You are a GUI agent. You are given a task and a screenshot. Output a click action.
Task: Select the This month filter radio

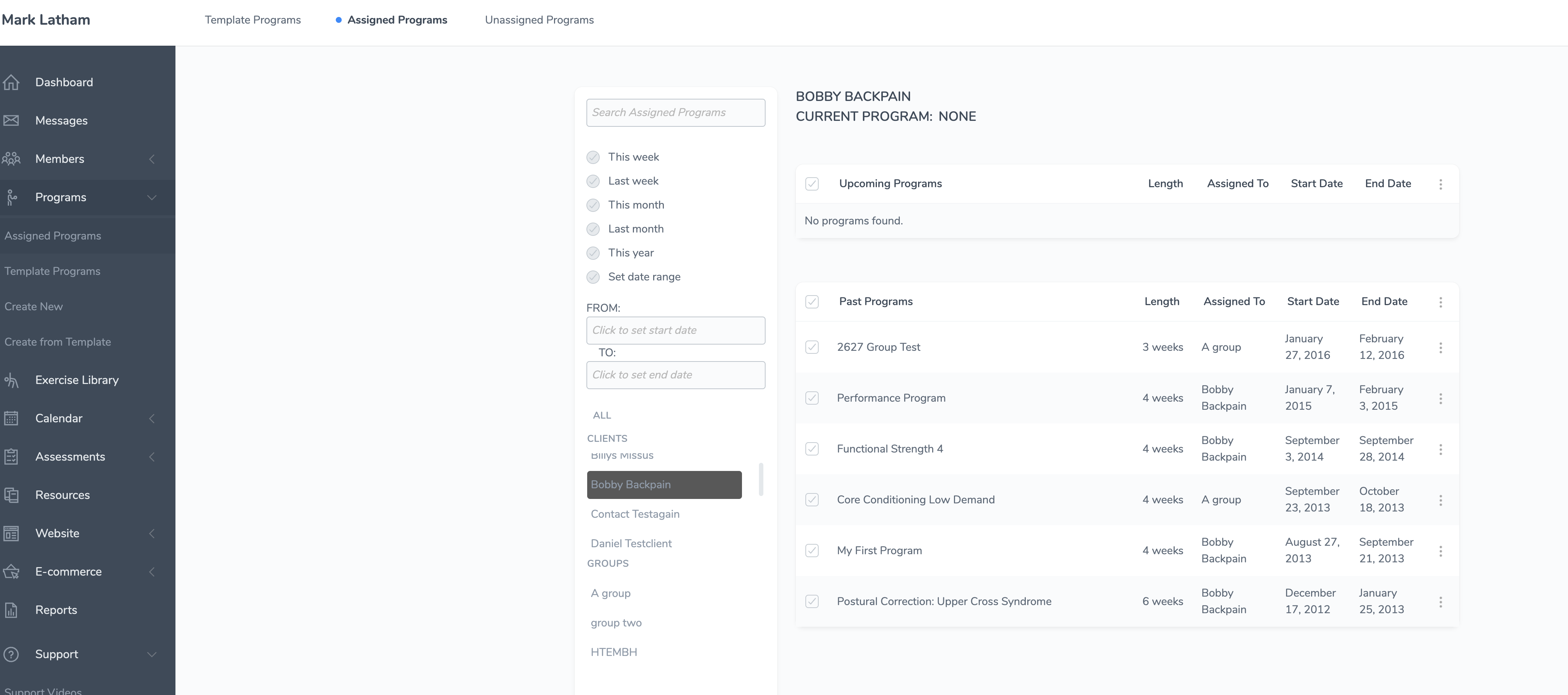tap(593, 205)
